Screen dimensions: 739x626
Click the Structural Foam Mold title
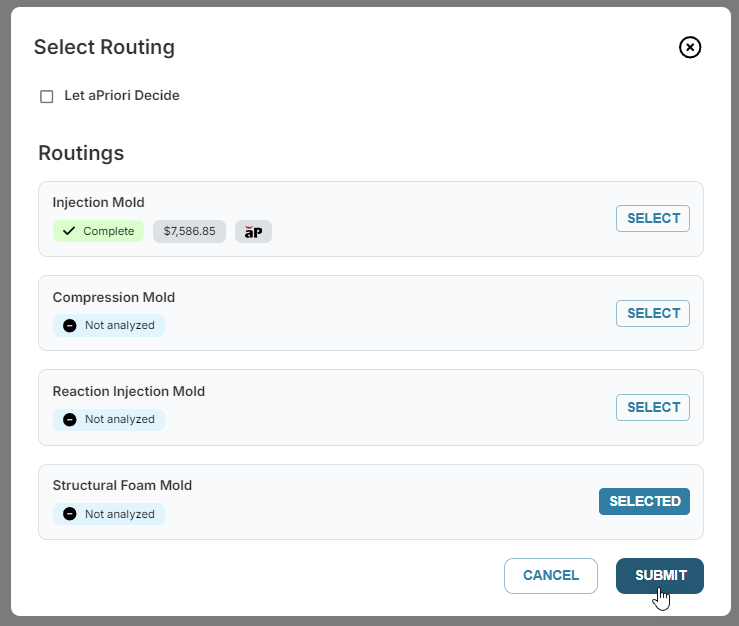122,486
